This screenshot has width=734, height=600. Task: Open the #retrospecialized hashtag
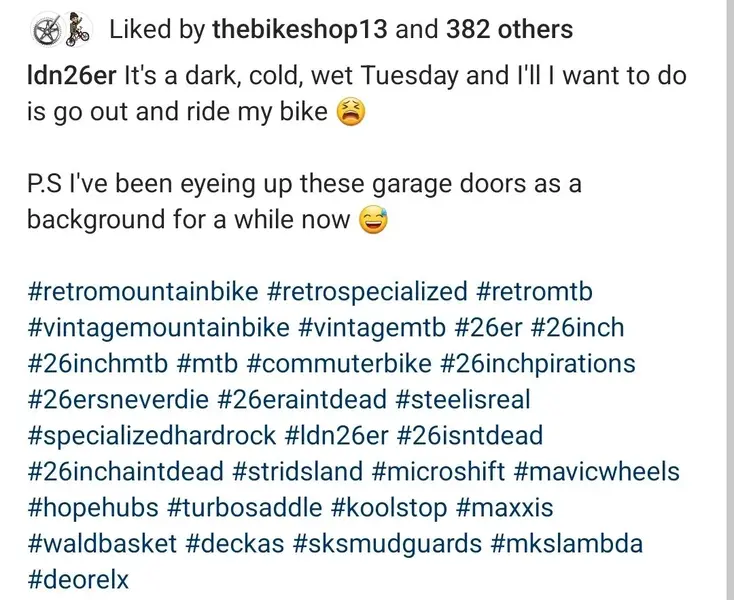click(367, 292)
